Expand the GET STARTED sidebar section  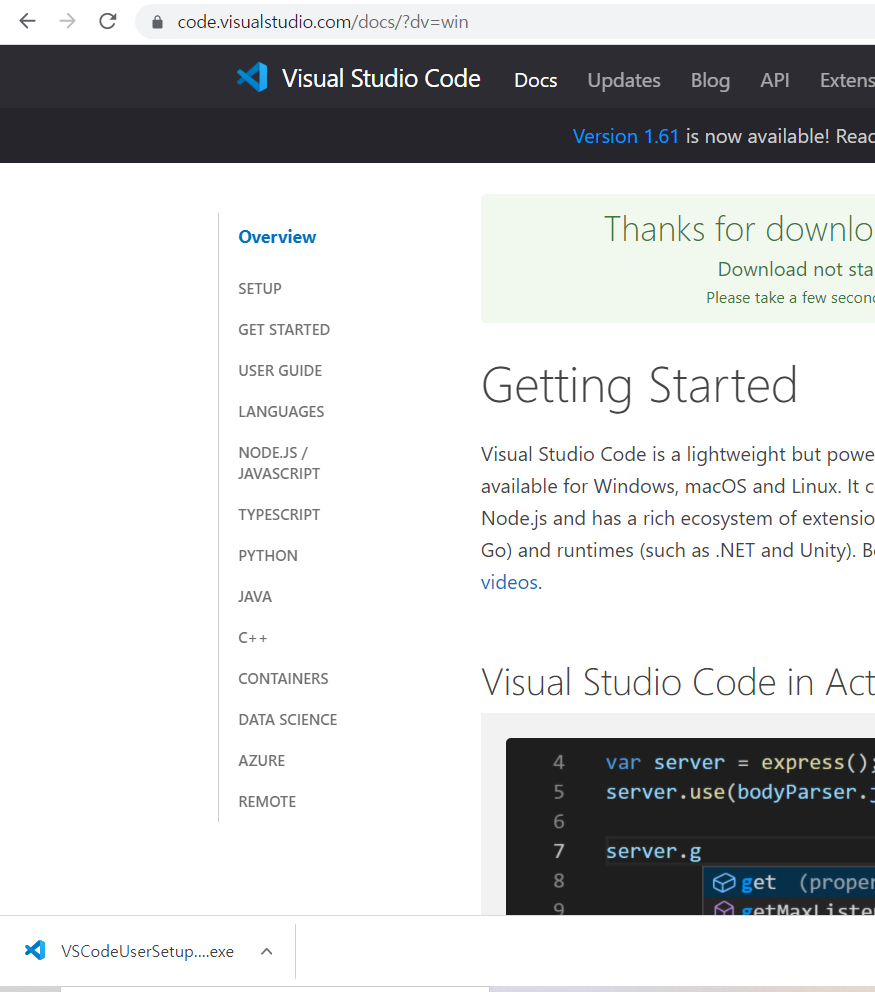284,330
